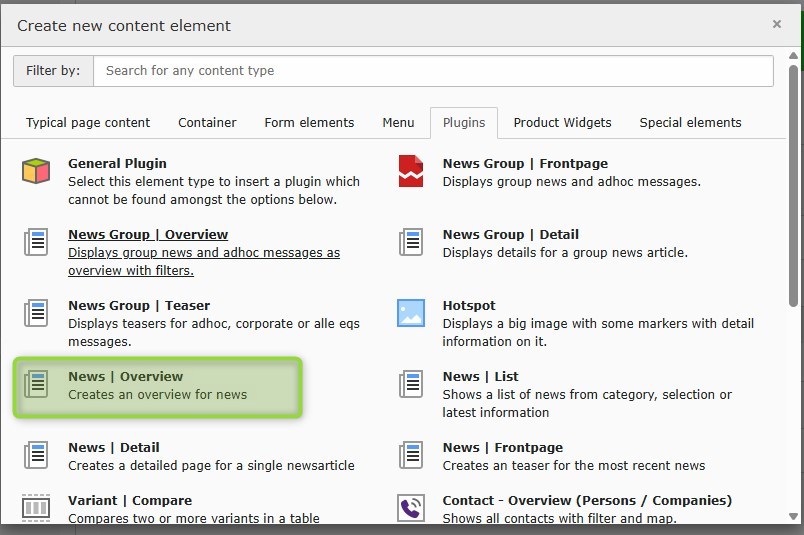
Task: Open the Product Widgets tab
Action: 562,123
